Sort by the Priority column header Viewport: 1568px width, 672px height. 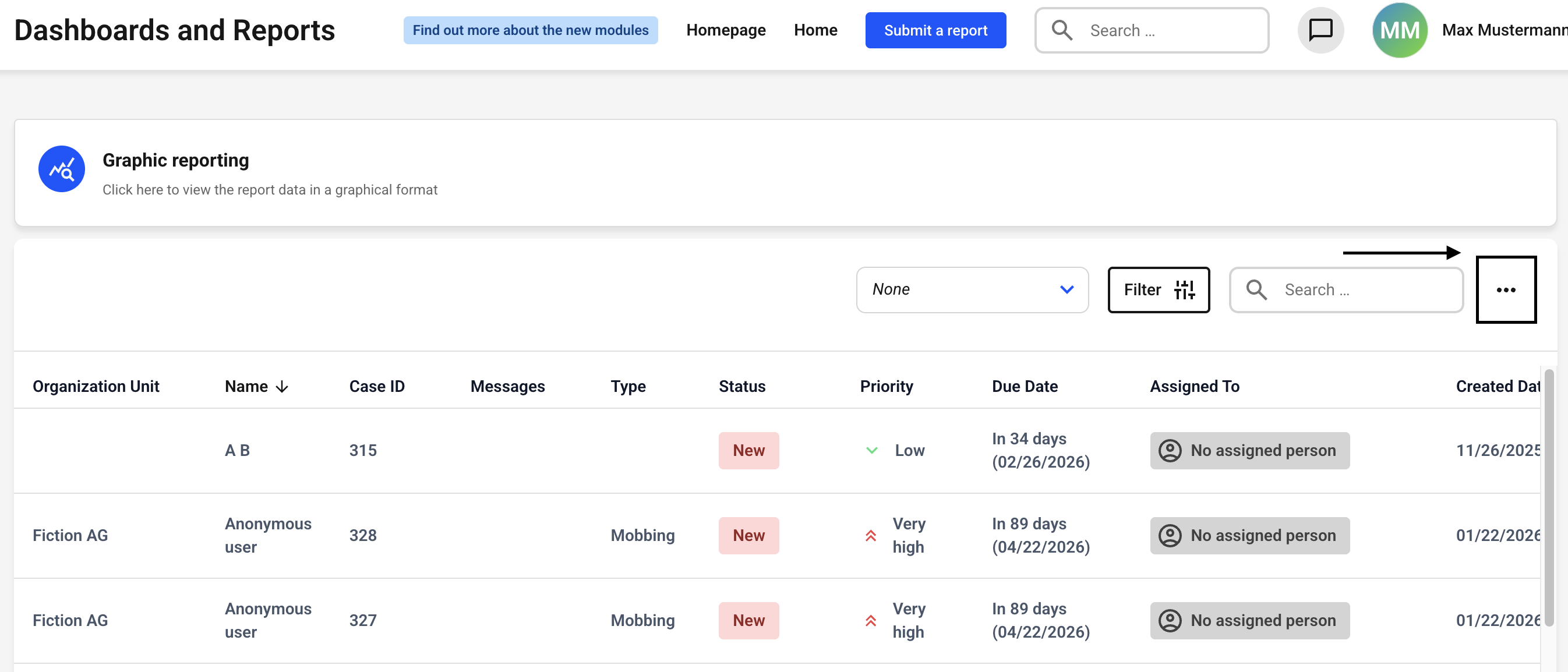(x=886, y=387)
